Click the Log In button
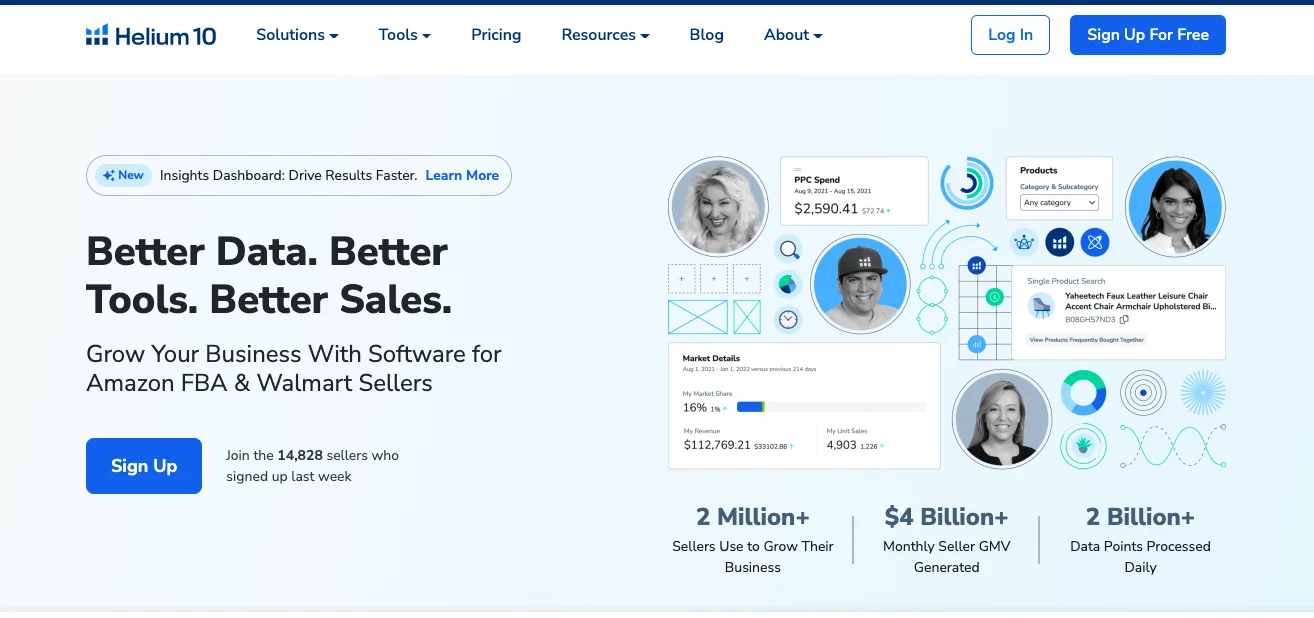 coord(1010,35)
